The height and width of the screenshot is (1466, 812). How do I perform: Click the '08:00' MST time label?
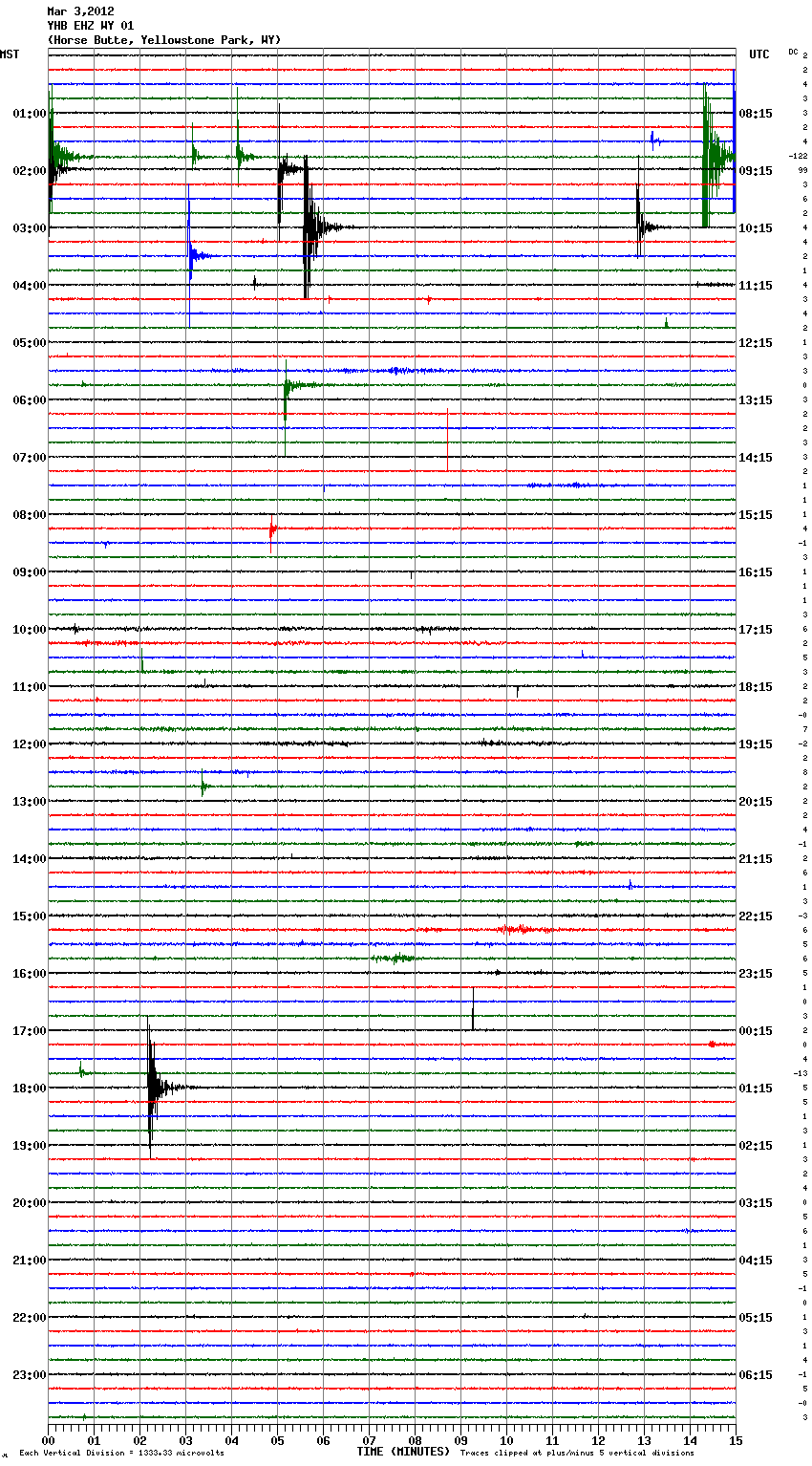(30, 515)
